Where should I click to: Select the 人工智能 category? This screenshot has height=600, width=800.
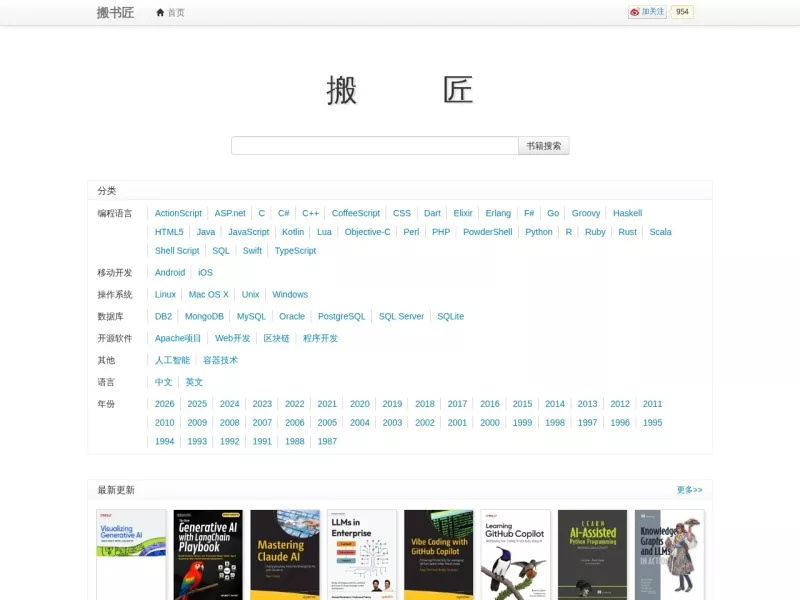[x=172, y=360]
